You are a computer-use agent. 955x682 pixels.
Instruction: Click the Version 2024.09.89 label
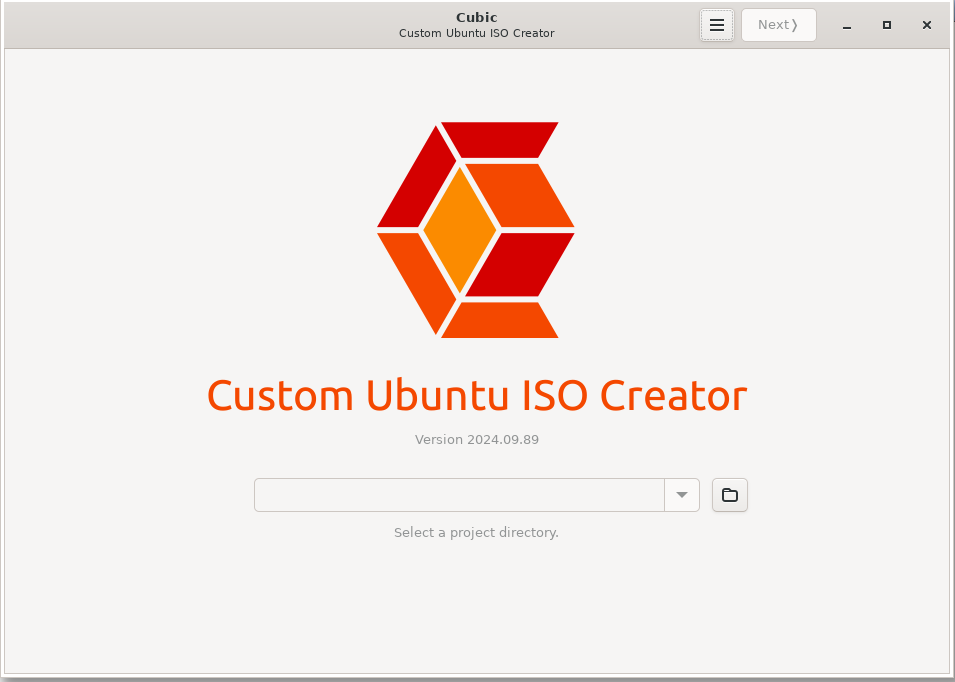click(477, 439)
